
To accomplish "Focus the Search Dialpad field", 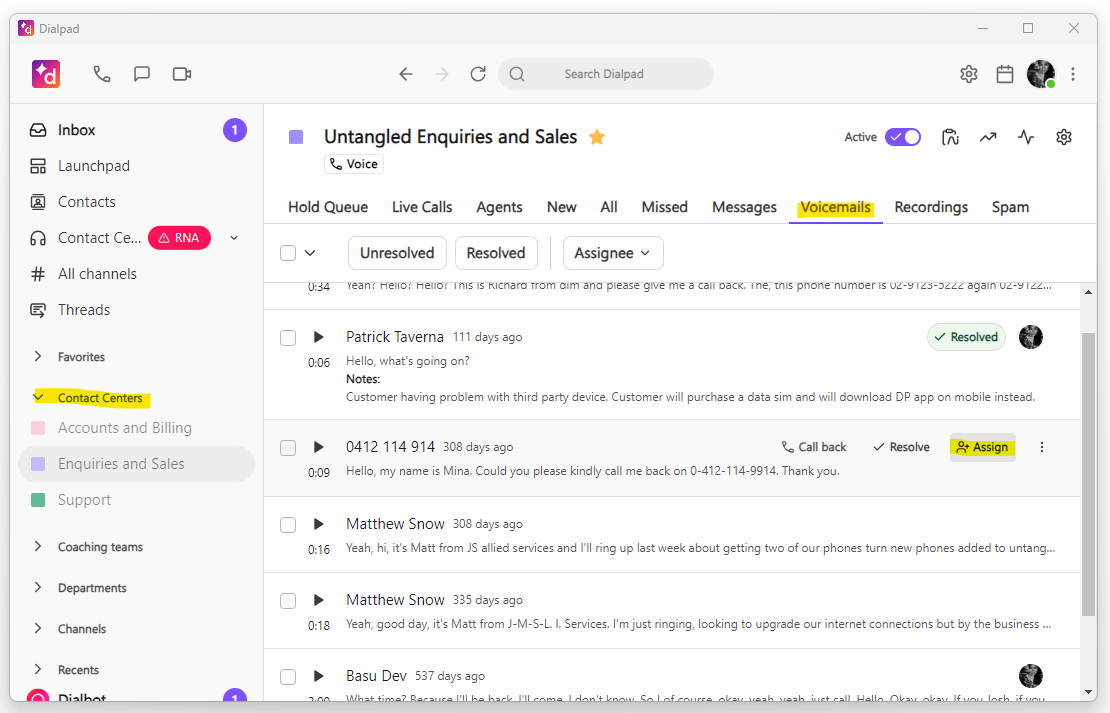I will coord(606,74).
